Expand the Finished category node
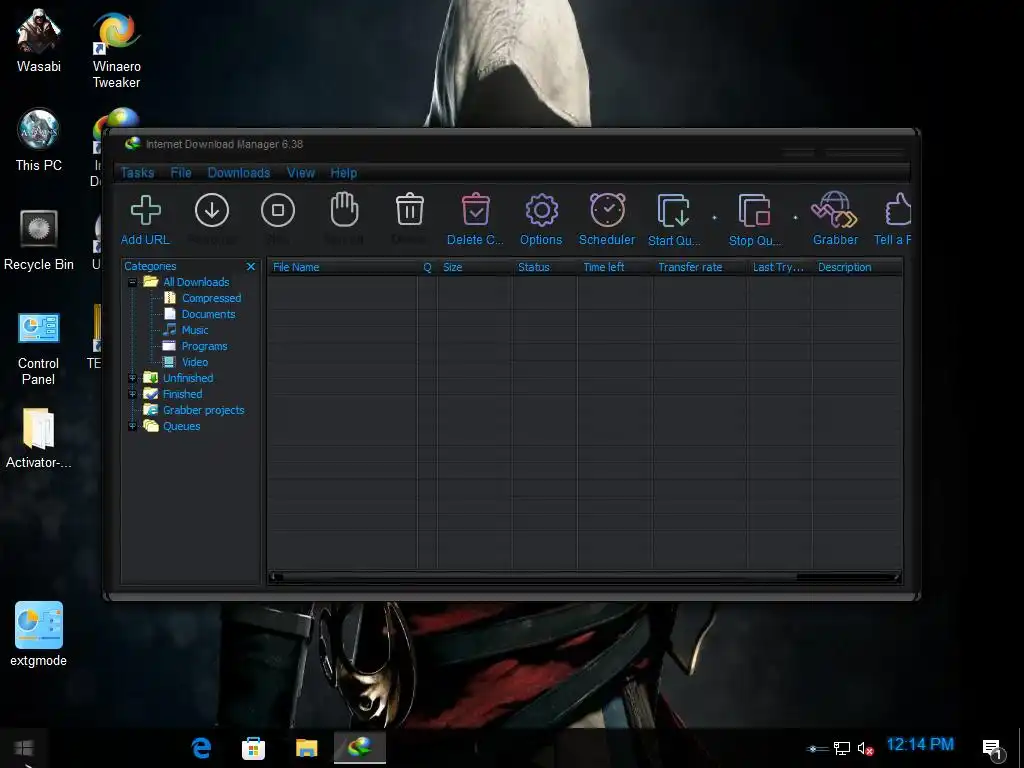The image size is (1024, 768). pos(133,394)
